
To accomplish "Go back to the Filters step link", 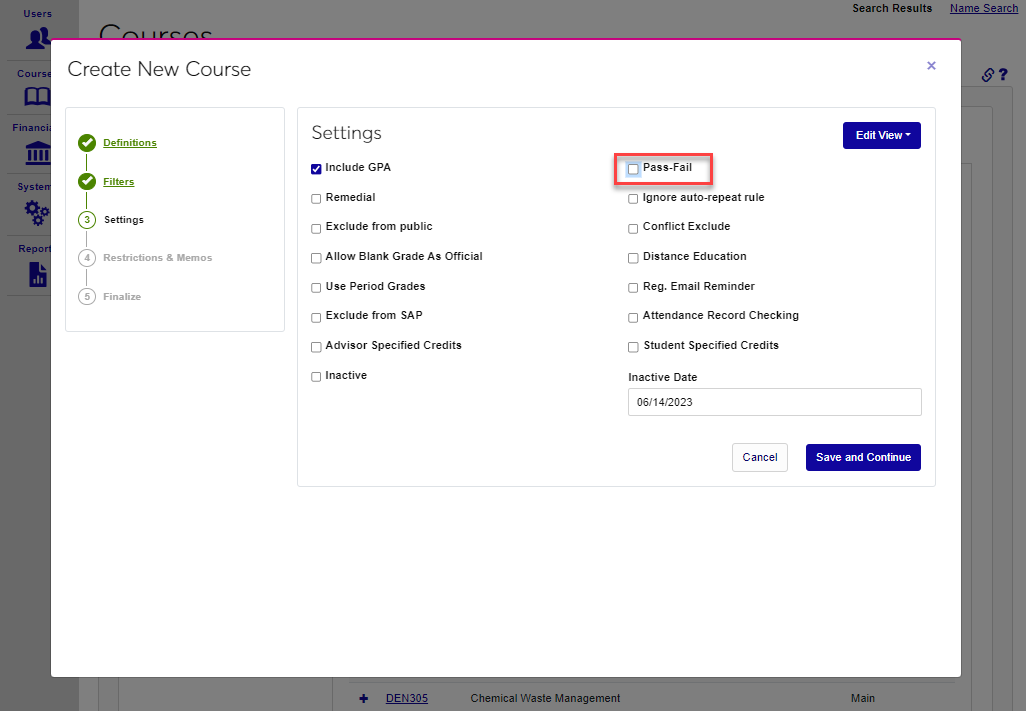I will [x=118, y=182].
